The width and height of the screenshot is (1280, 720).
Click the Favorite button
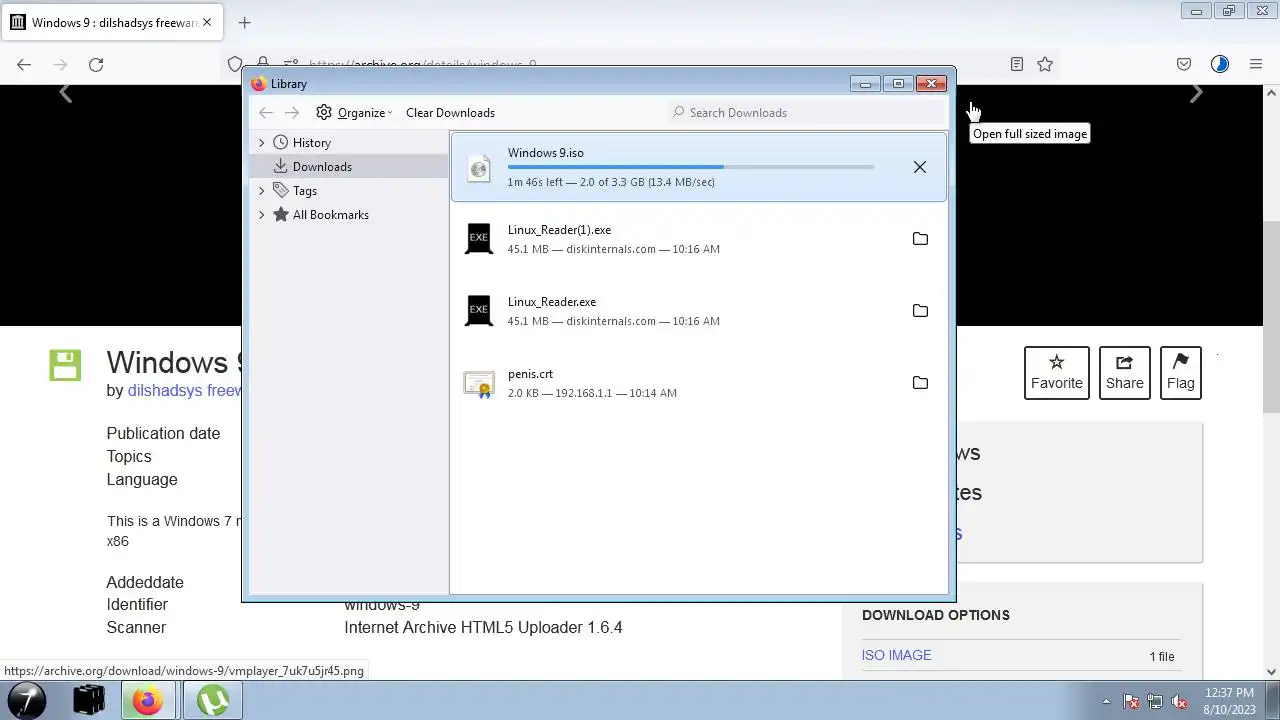[x=1057, y=373]
